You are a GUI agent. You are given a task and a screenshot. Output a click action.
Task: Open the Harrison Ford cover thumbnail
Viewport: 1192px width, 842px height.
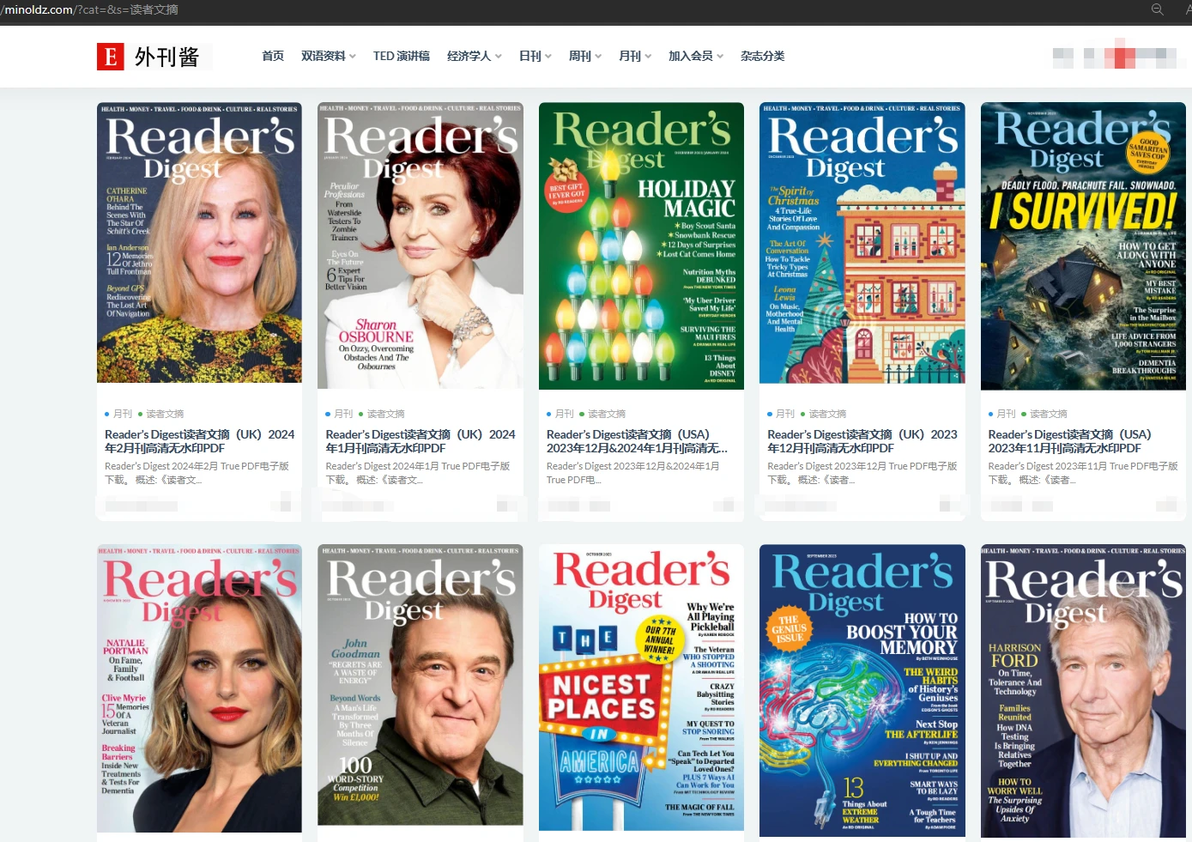[x=1083, y=691]
